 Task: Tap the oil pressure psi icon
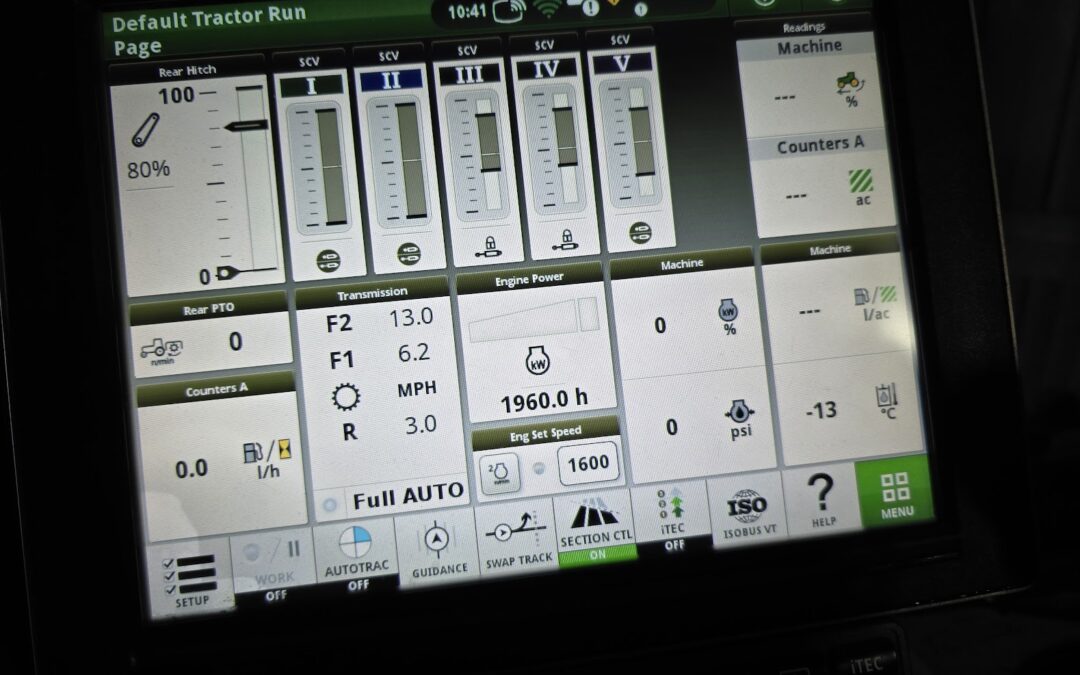click(x=740, y=419)
